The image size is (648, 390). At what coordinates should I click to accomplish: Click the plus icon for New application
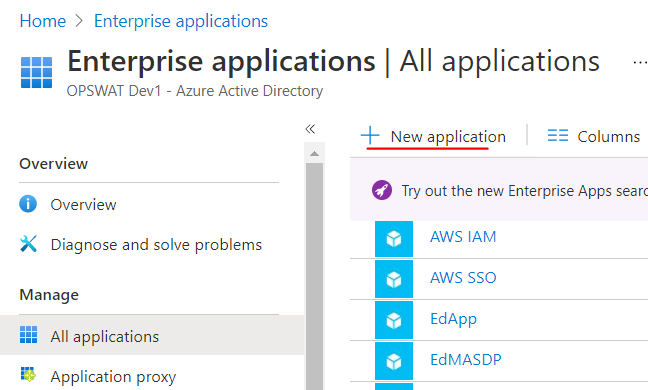(x=370, y=135)
